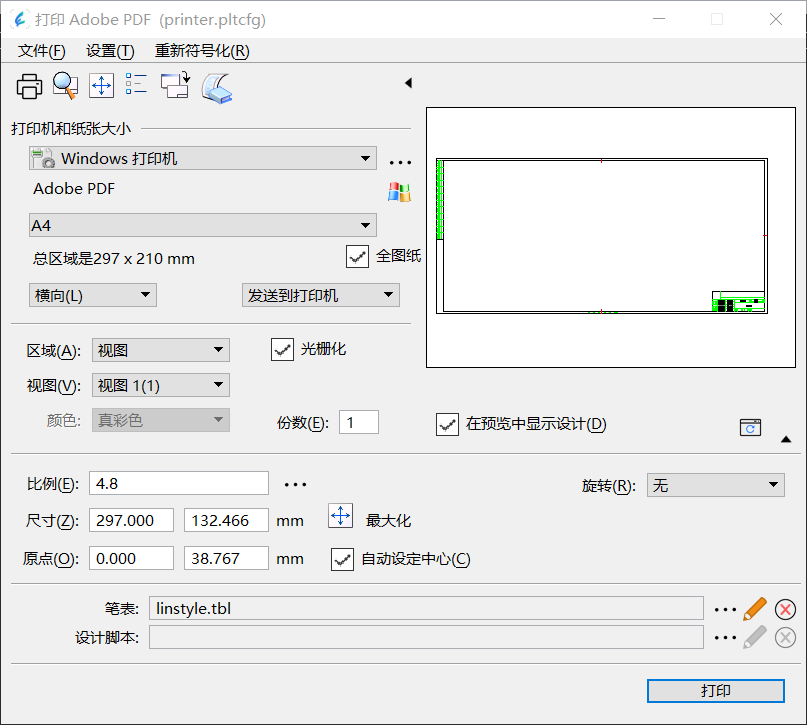This screenshot has height=725, width=807.
Task: Open the 视图 1(1) view dropdown
Action: coord(161,385)
